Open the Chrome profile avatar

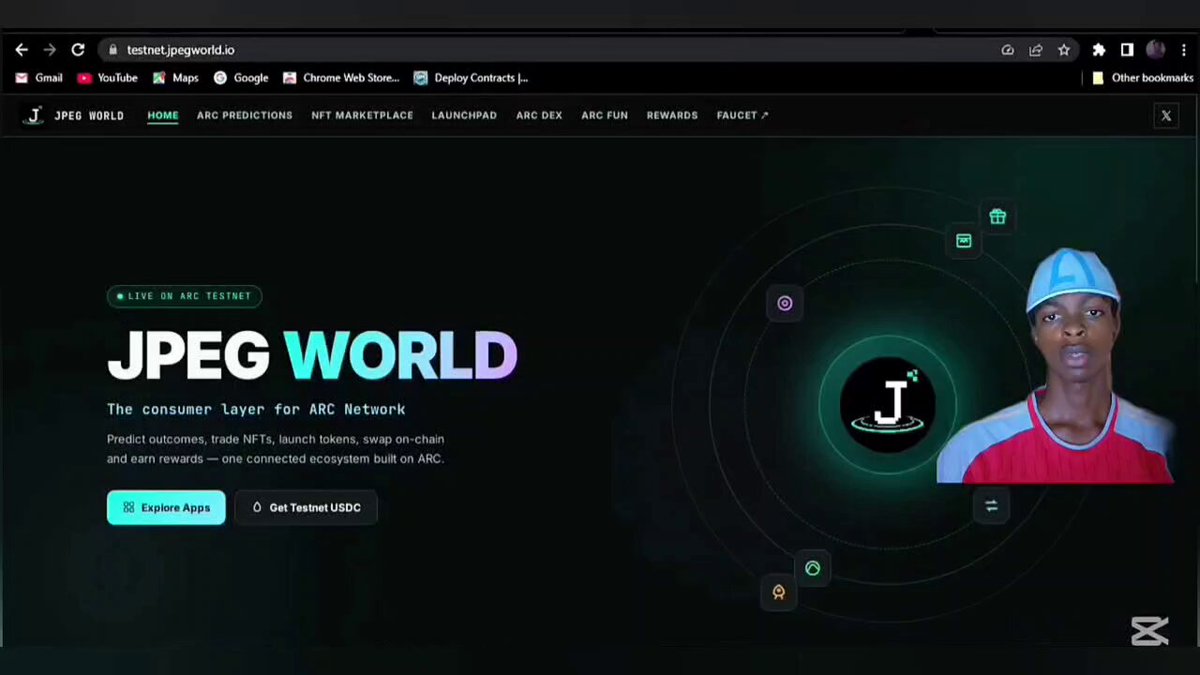click(1156, 50)
